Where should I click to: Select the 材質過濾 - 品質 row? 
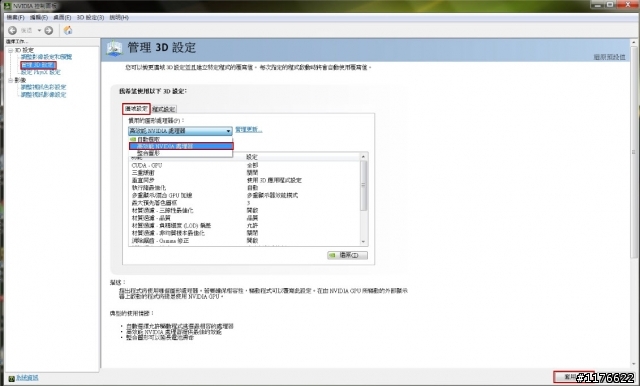(x=245, y=218)
